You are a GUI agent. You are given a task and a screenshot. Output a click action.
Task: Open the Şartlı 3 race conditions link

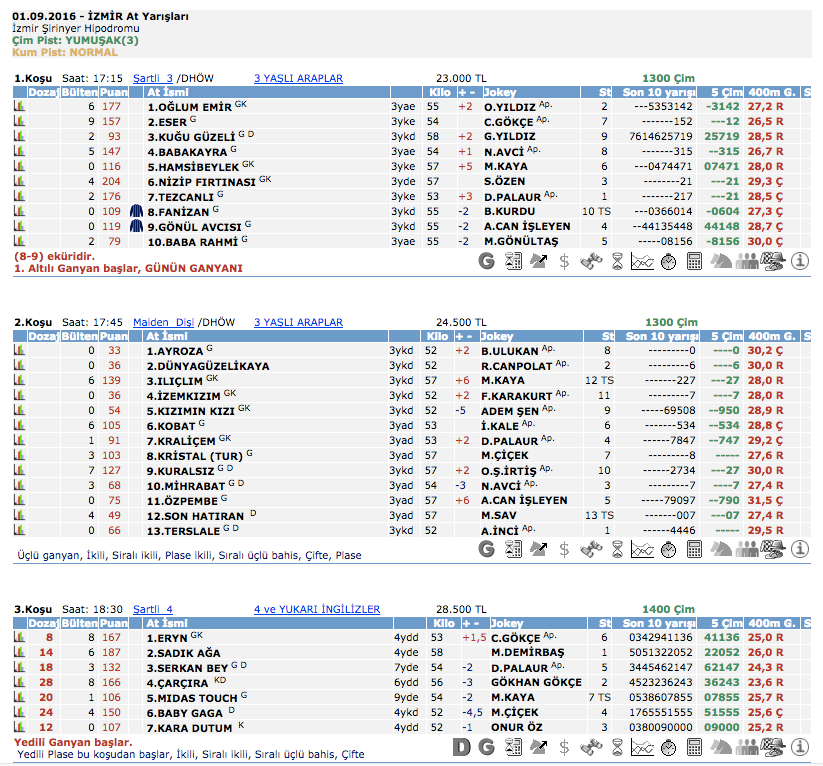pyautogui.click(x=153, y=78)
